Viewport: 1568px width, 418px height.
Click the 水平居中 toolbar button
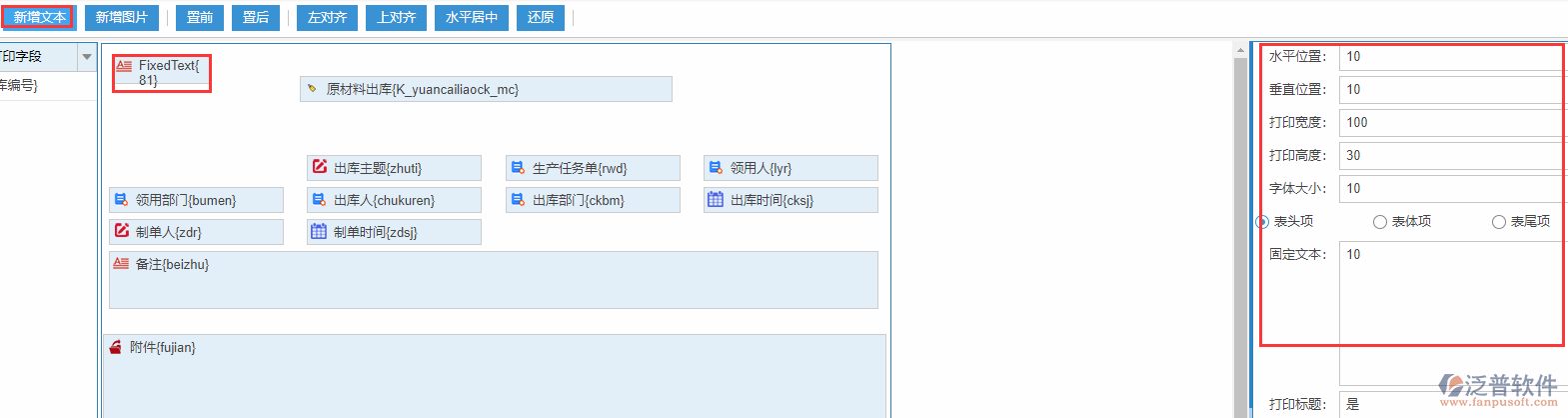click(471, 17)
